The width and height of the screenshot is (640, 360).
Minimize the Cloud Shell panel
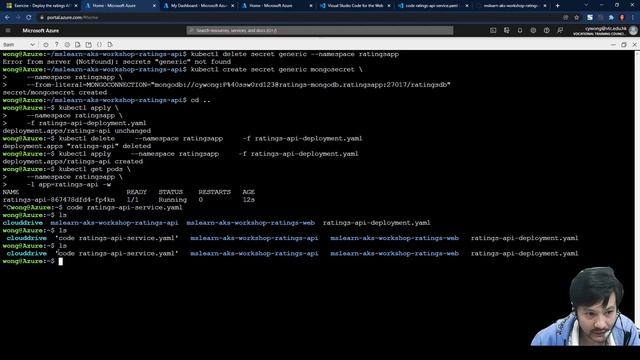(x=613, y=44)
